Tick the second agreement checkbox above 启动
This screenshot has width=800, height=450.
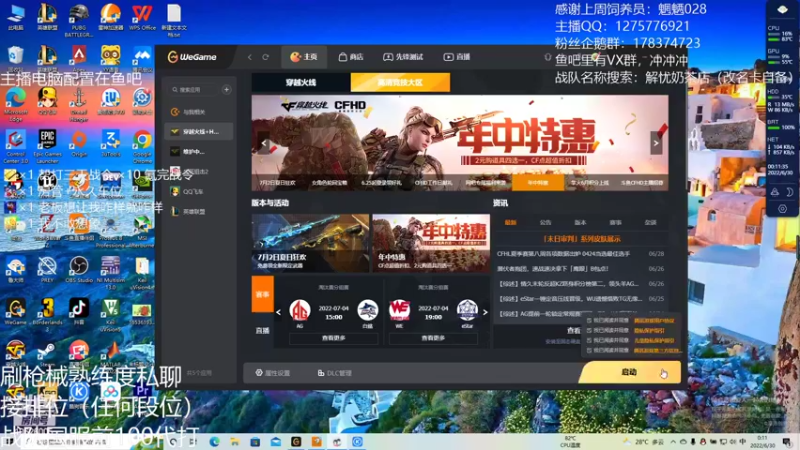pyautogui.click(x=589, y=331)
